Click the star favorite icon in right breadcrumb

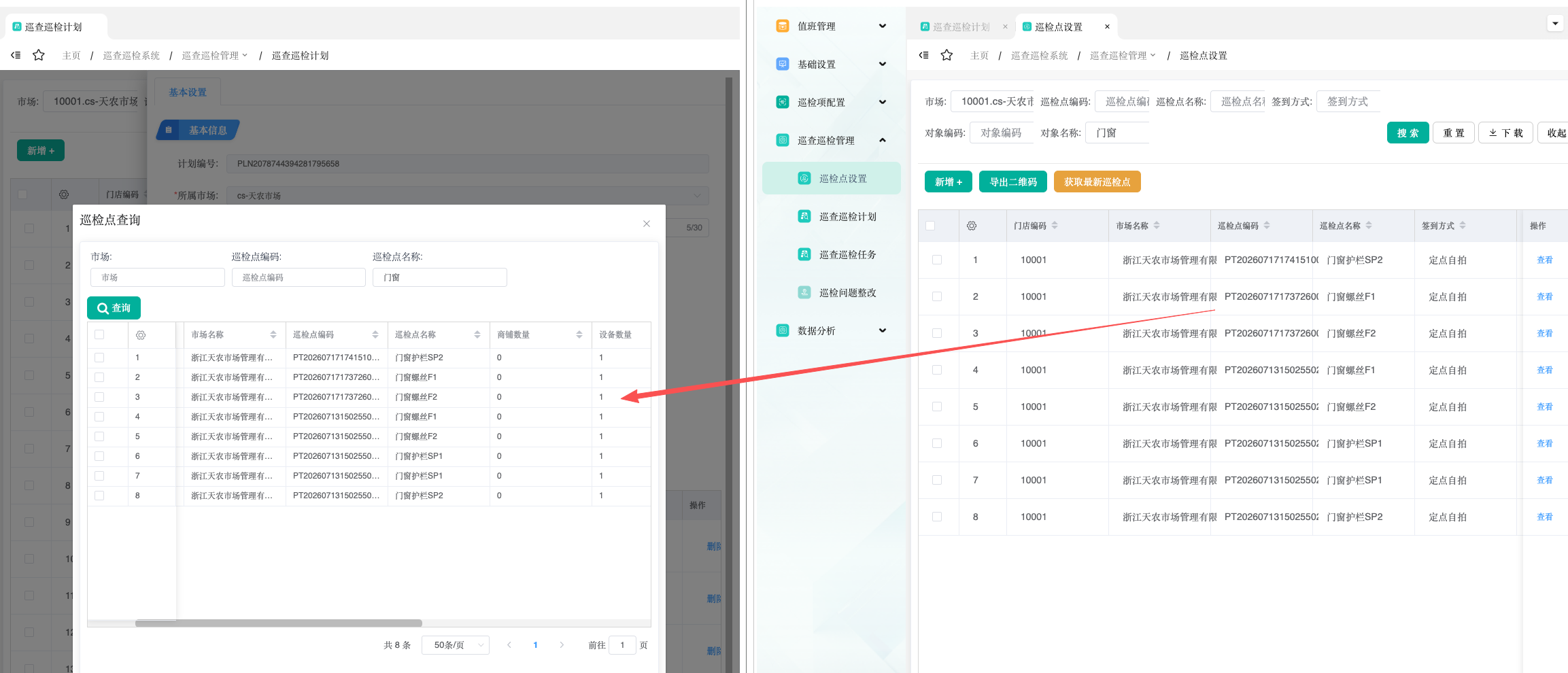tap(947, 55)
